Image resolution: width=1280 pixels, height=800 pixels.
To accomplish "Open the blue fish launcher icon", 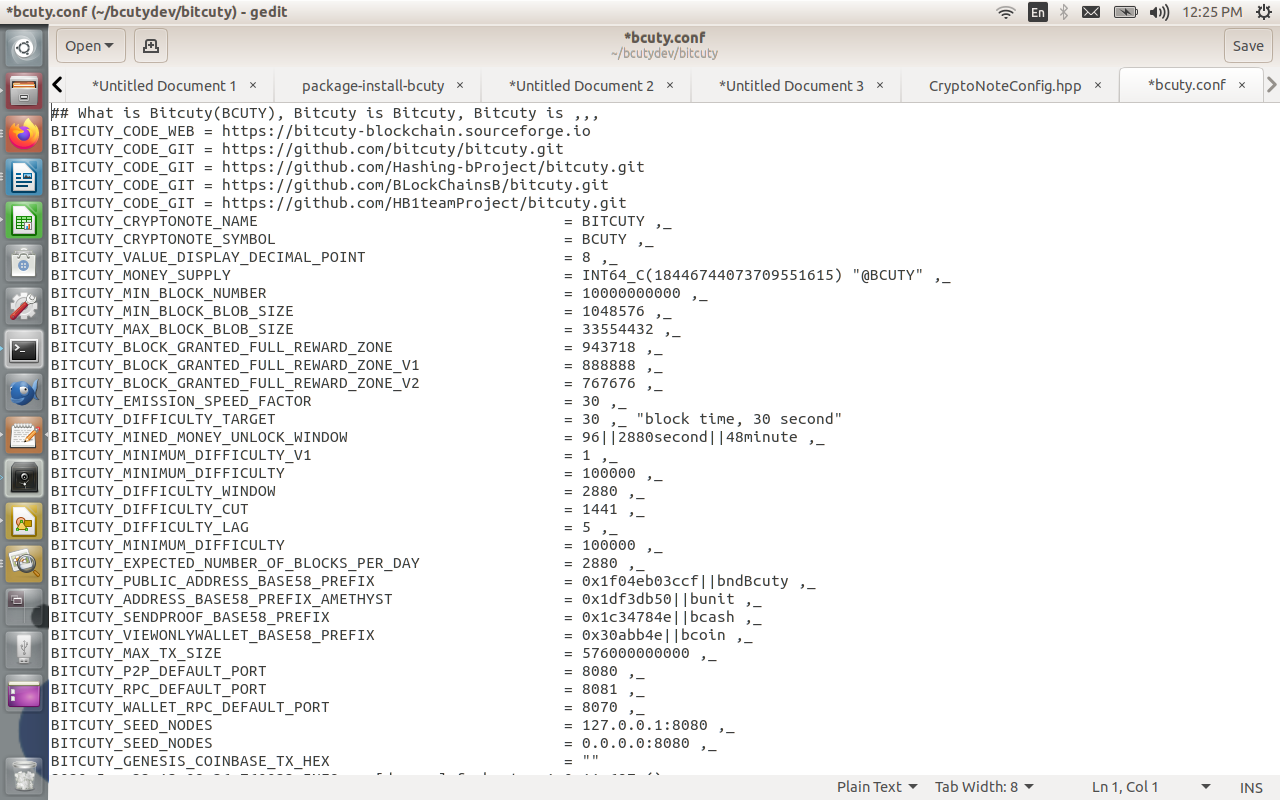I will click(24, 393).
